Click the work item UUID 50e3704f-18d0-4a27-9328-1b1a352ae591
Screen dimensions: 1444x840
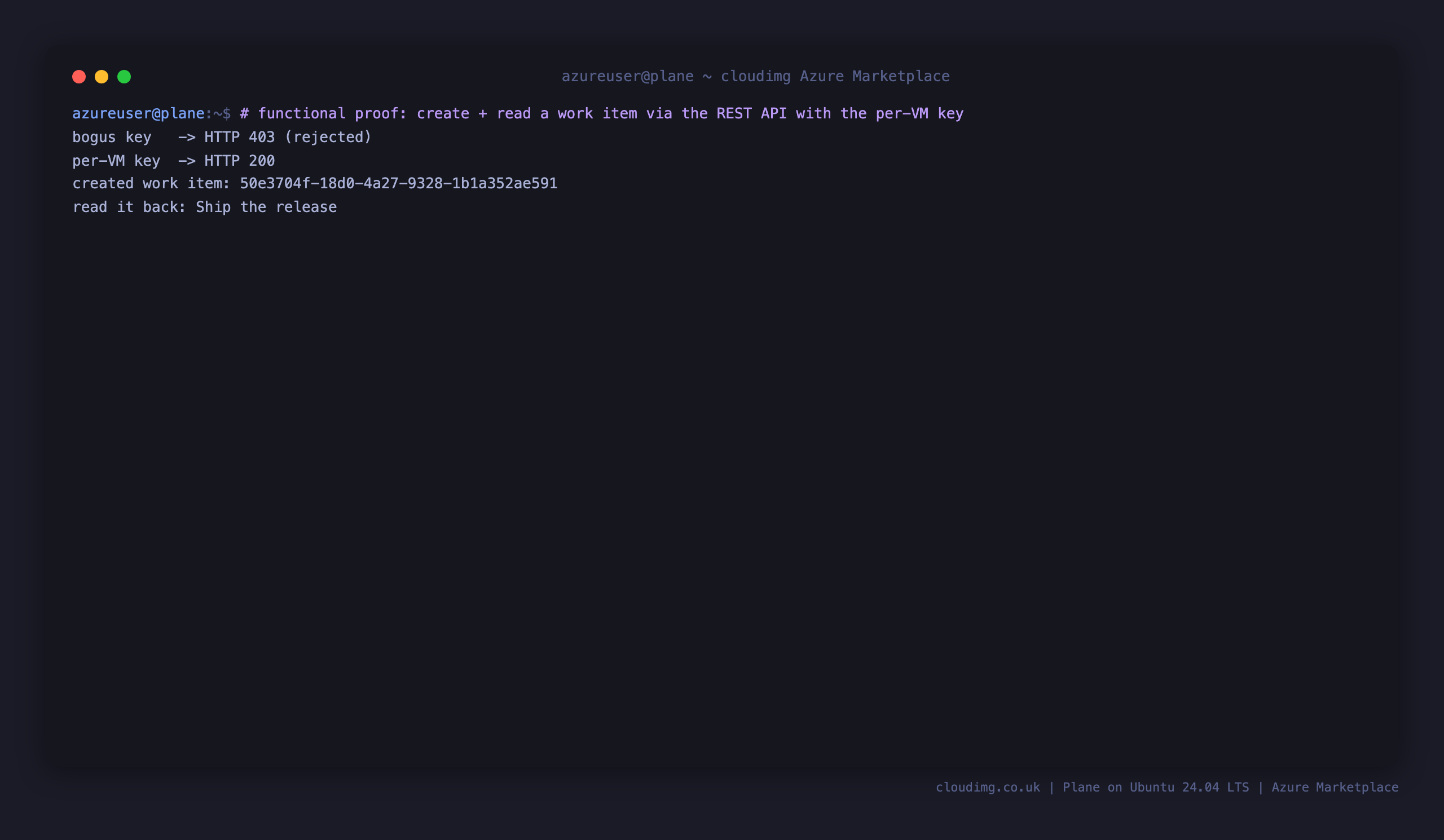point(398,183)
